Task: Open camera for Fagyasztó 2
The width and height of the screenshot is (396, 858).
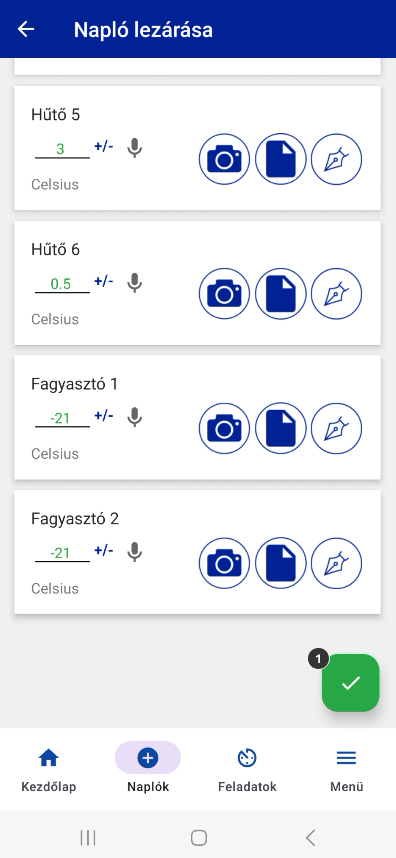Action: 224,563
